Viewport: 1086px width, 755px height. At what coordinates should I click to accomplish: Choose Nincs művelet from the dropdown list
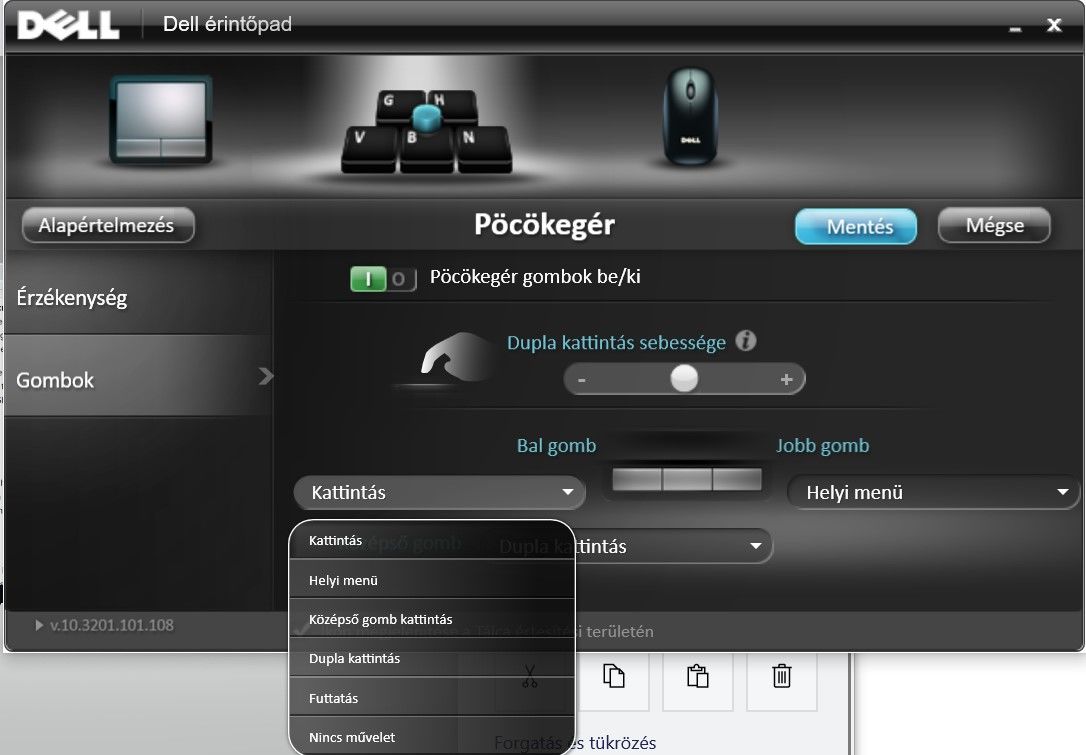432,737
